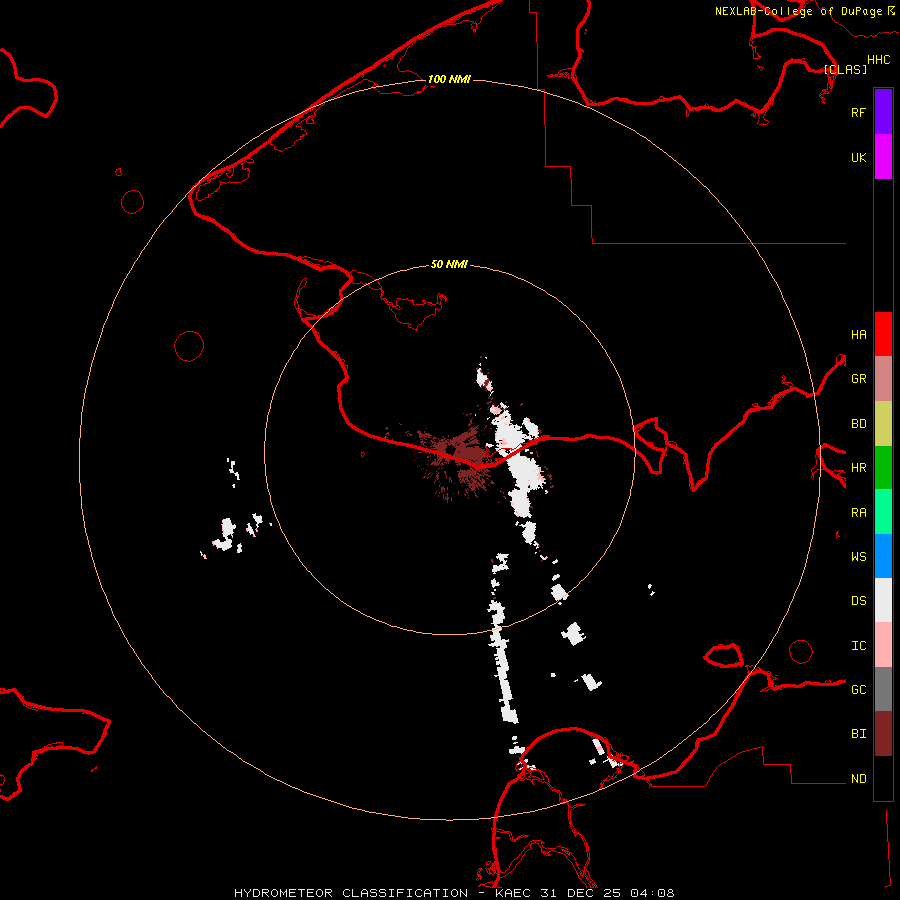Click the brown biological echo cluster at radar center
The width and height of the screenshot is (900, 900).
(457, 461)
